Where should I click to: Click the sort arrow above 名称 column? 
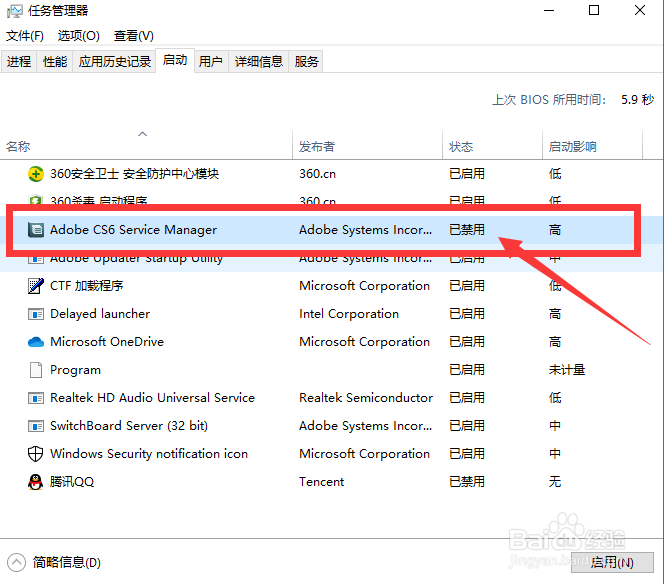(x=142, y=134)
